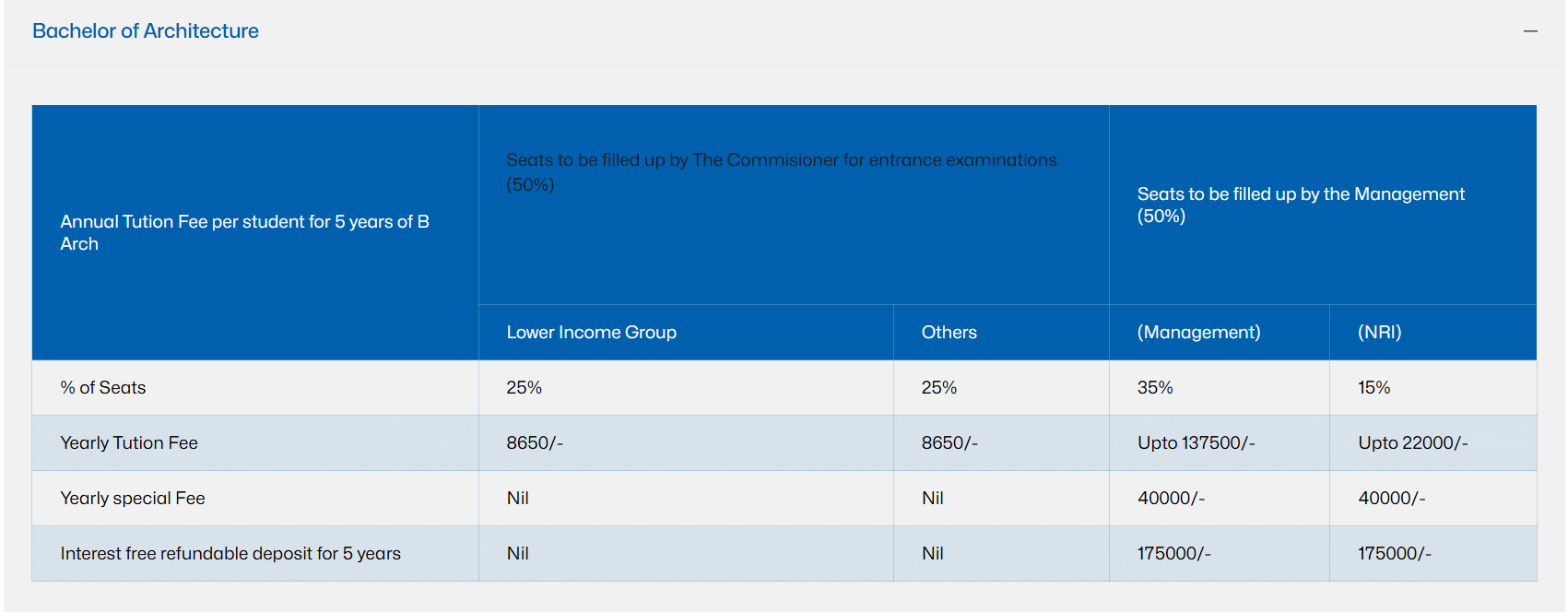
Task: Collapse the Bachelor of Architecture section minus icon
Action: (1530, 31)
